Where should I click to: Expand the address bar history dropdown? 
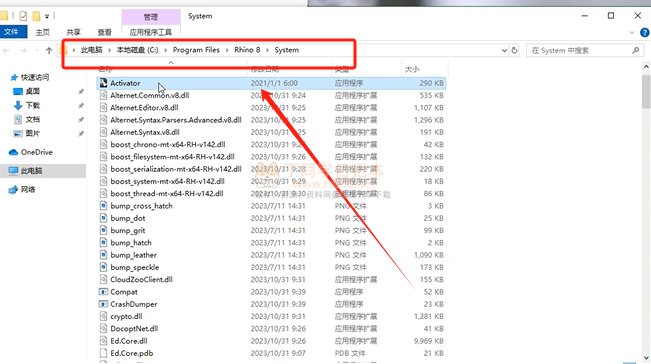pos(504,50)
